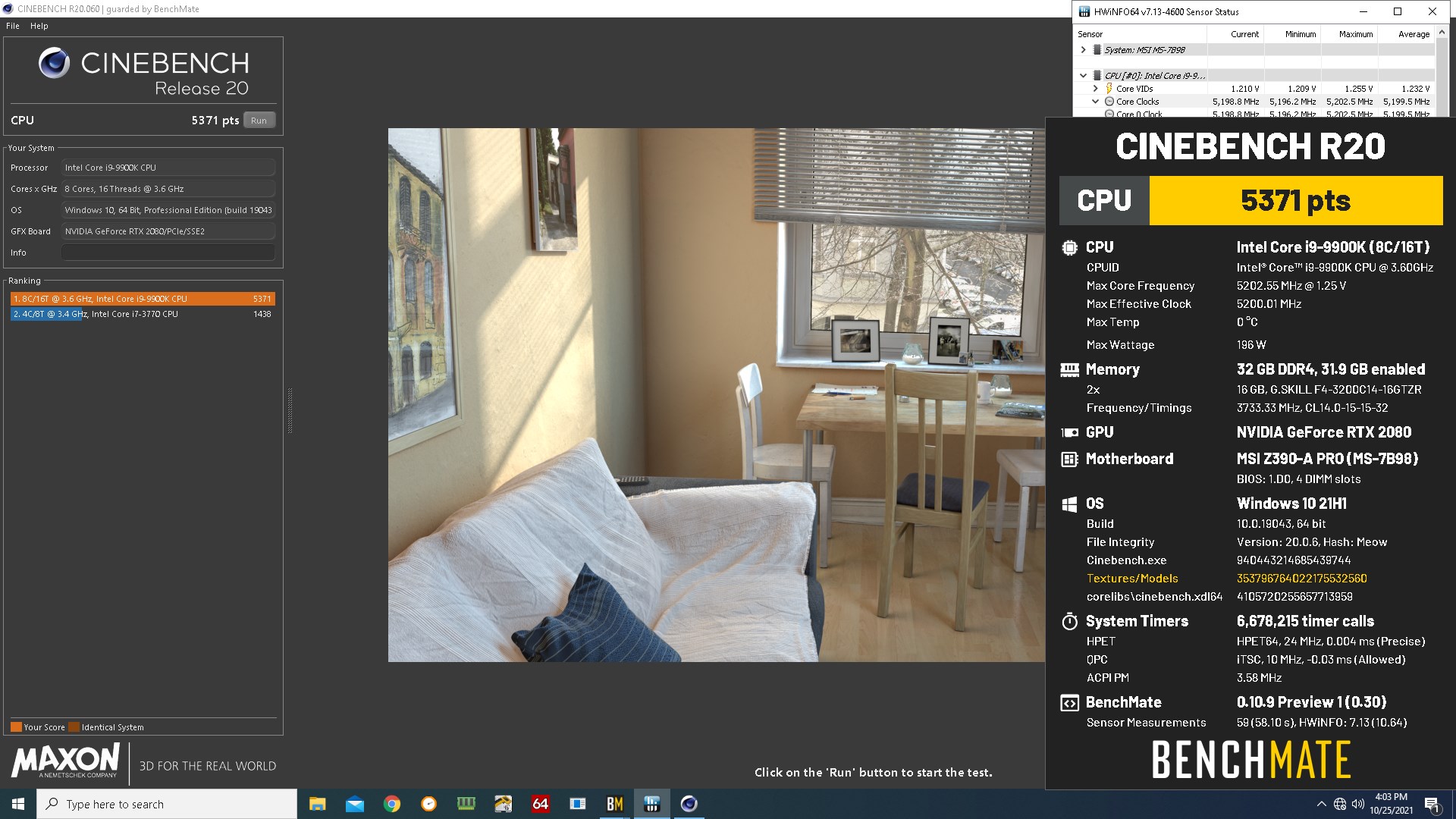
Task: Switch to HWiNFO from the taskbar
Action: (x=651, y=804)
